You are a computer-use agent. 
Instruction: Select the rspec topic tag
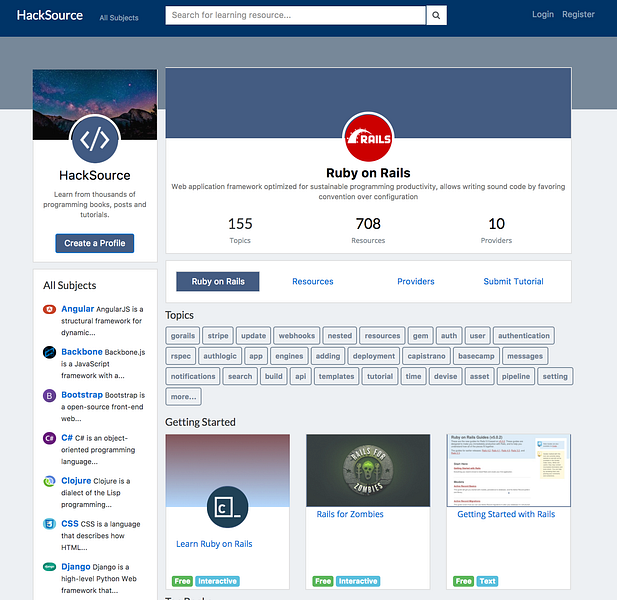pyautogui.click(x=181, y=356)
